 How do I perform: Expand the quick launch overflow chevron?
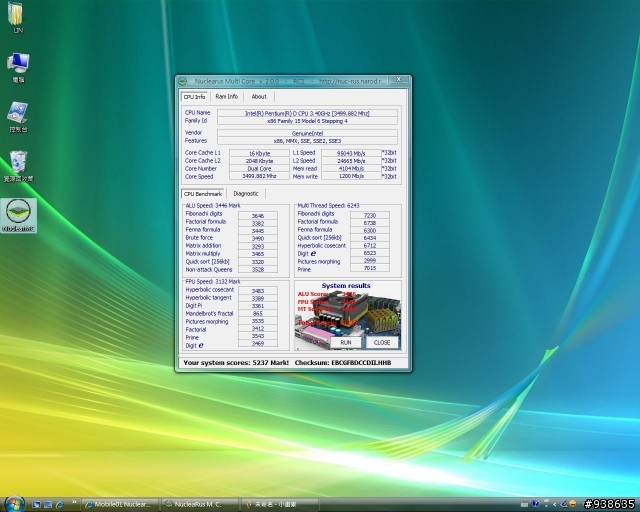pos(74,503)
